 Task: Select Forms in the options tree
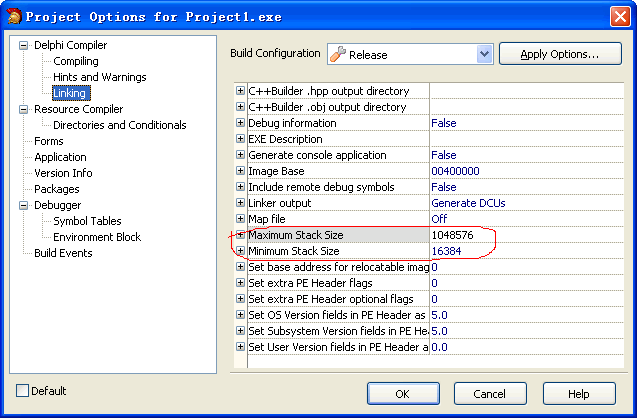49,141
